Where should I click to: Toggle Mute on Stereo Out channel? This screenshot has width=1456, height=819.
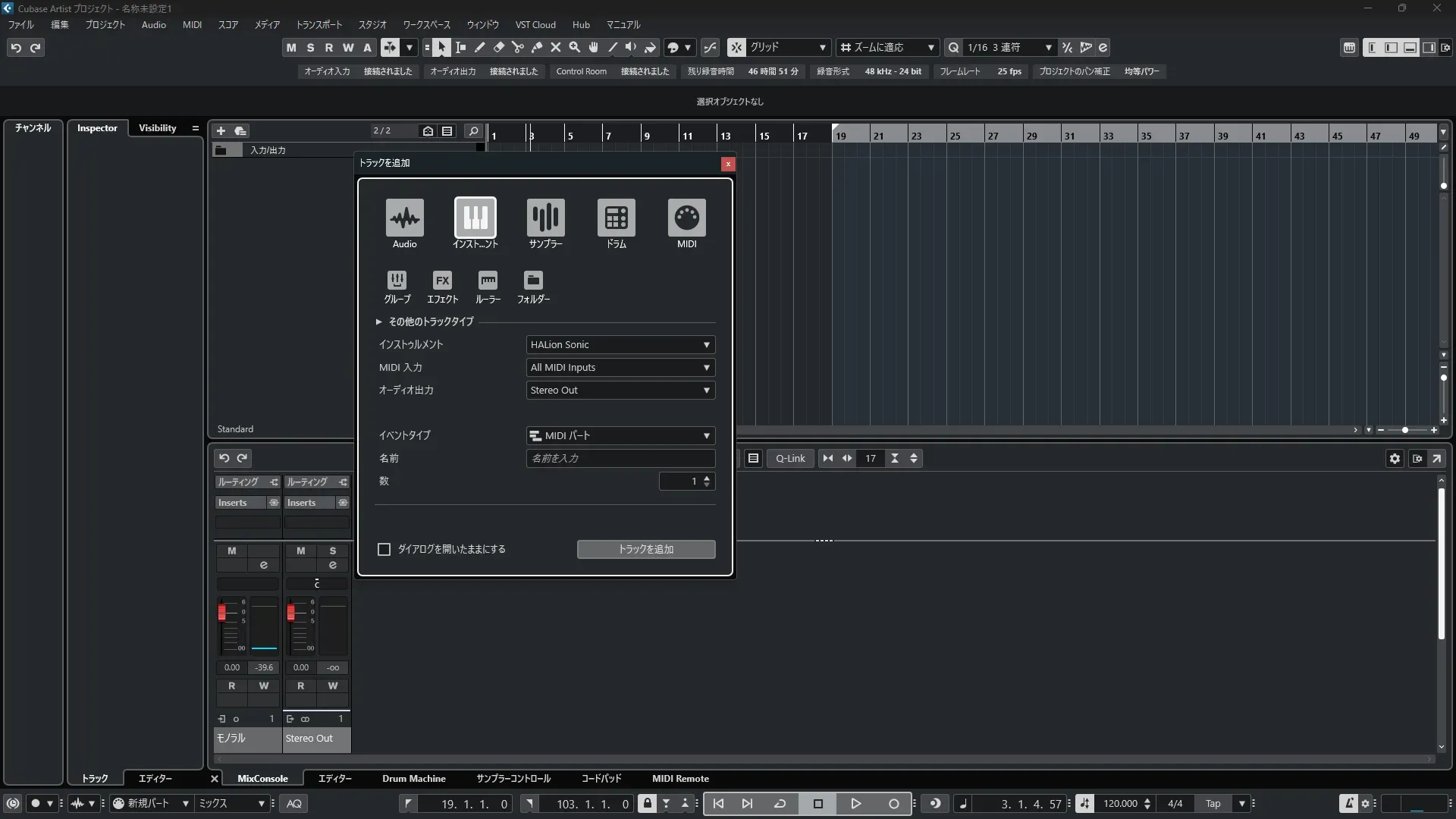click(301, 551)
